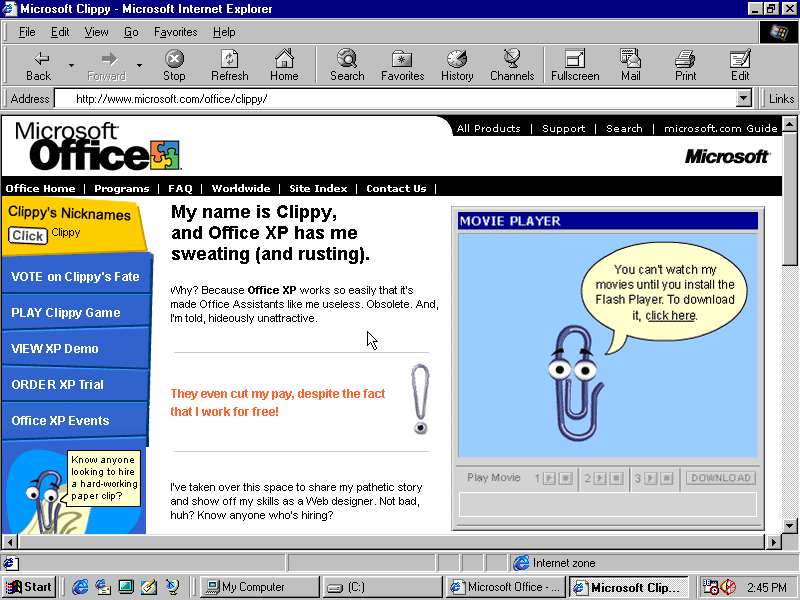
Task: Click the Edit toolbar button
Action: pos(740,66)
